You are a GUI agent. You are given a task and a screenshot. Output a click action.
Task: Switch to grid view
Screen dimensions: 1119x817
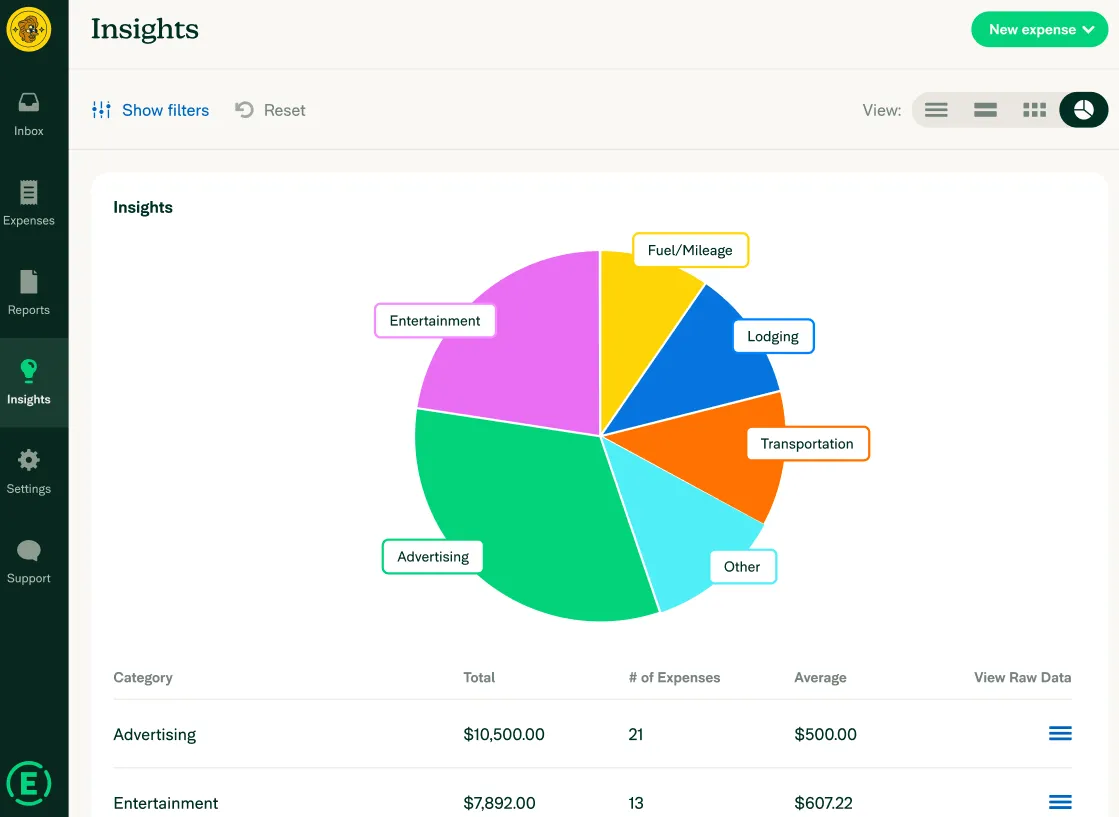coord(1034,110)
